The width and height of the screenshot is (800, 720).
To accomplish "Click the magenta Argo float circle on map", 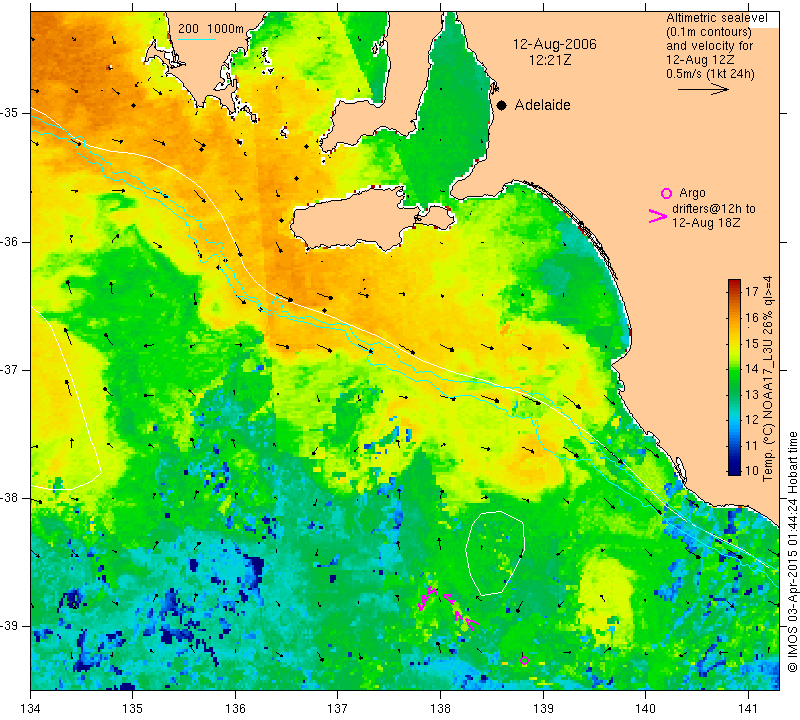I will [x=524, y=661].
